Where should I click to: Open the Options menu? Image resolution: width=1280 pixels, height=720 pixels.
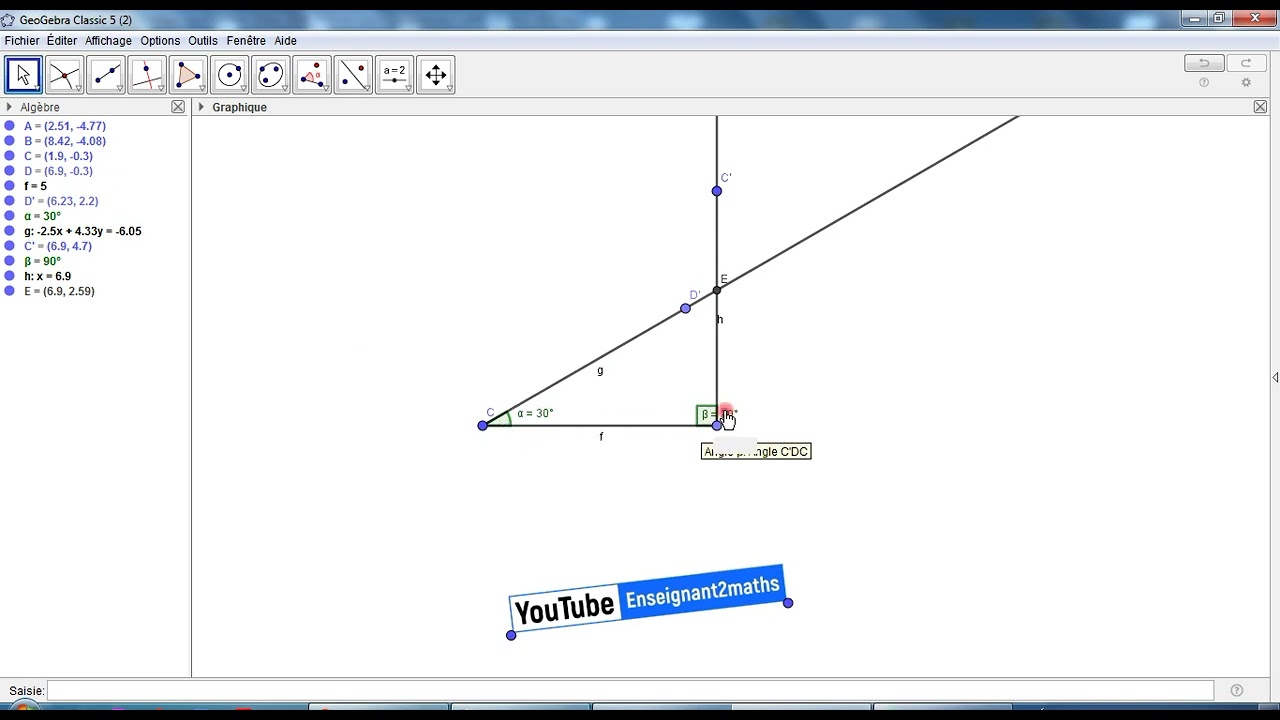[160, 41]
